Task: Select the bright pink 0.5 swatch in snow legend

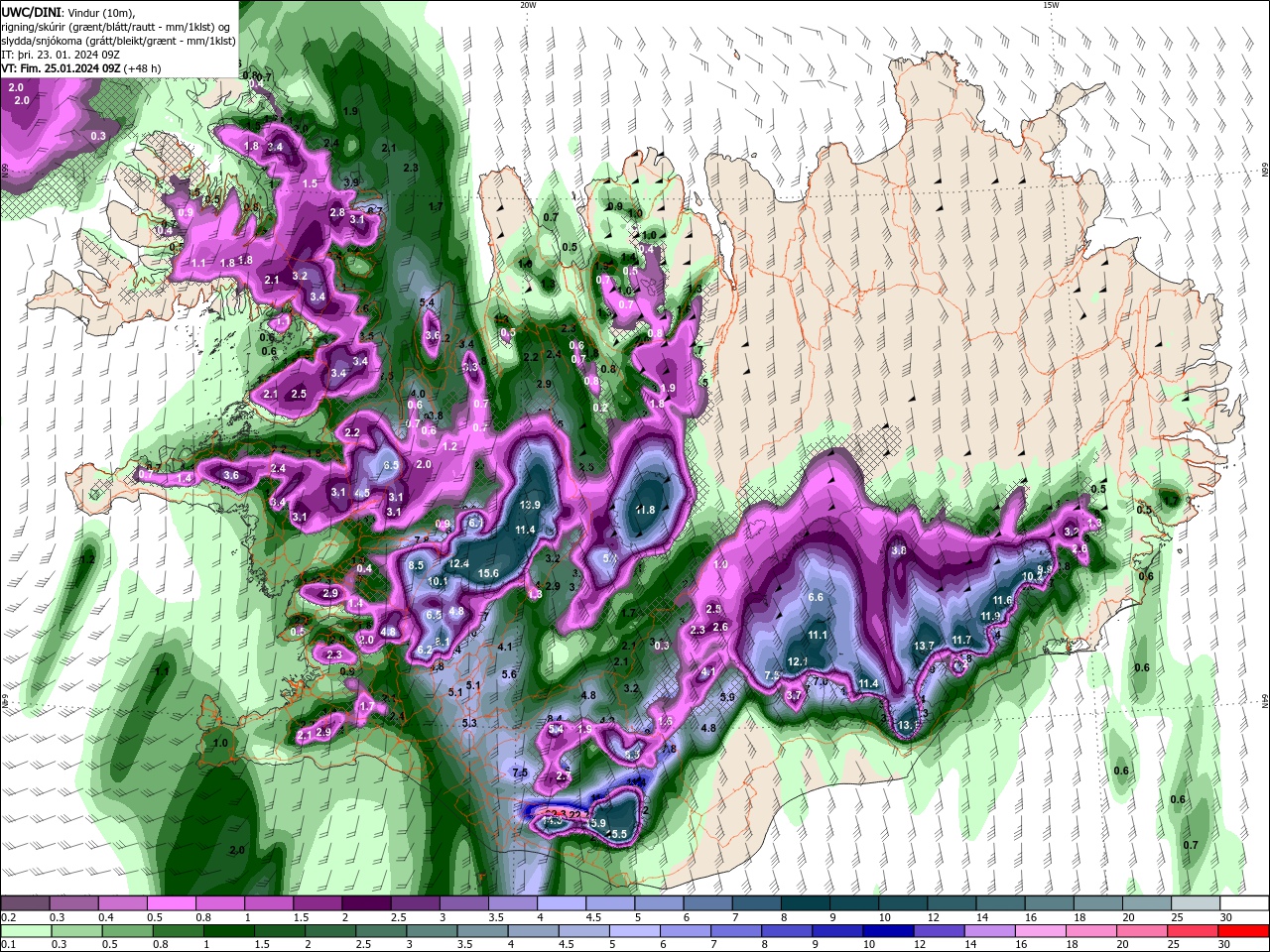Action: pos(171,903)
